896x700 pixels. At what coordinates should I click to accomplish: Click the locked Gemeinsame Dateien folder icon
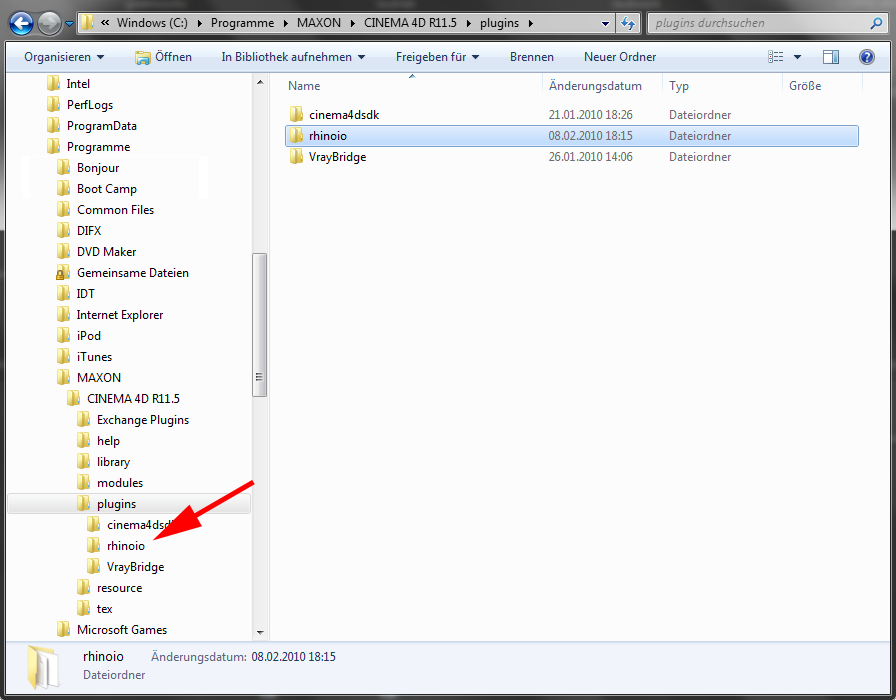[63, 273]
